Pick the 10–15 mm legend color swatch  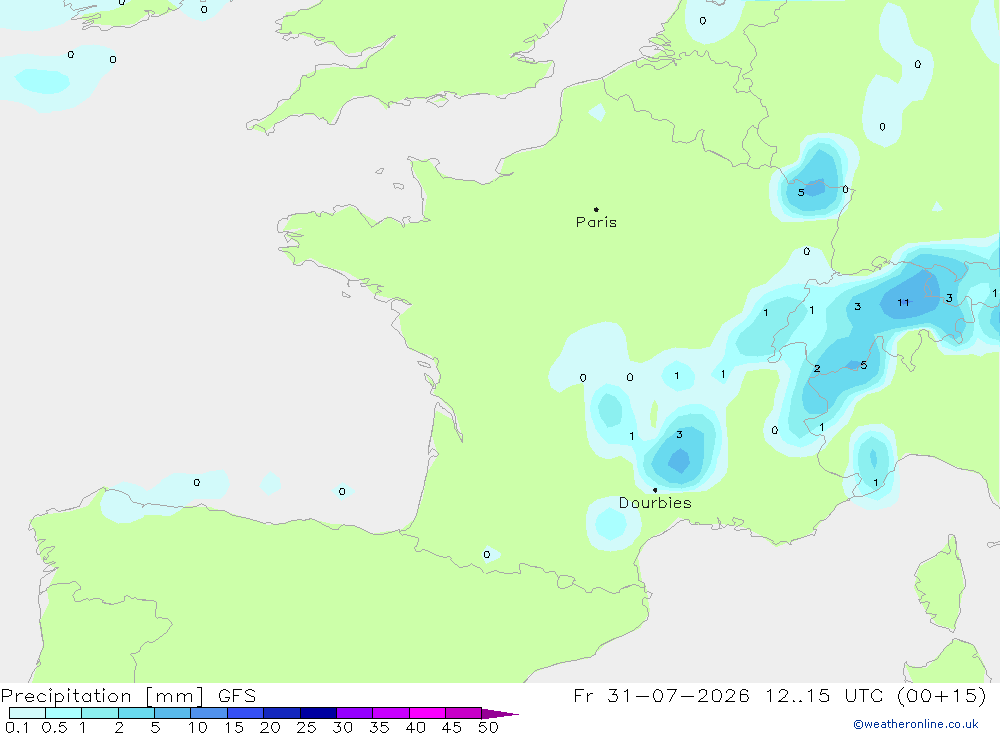[209, 713]
